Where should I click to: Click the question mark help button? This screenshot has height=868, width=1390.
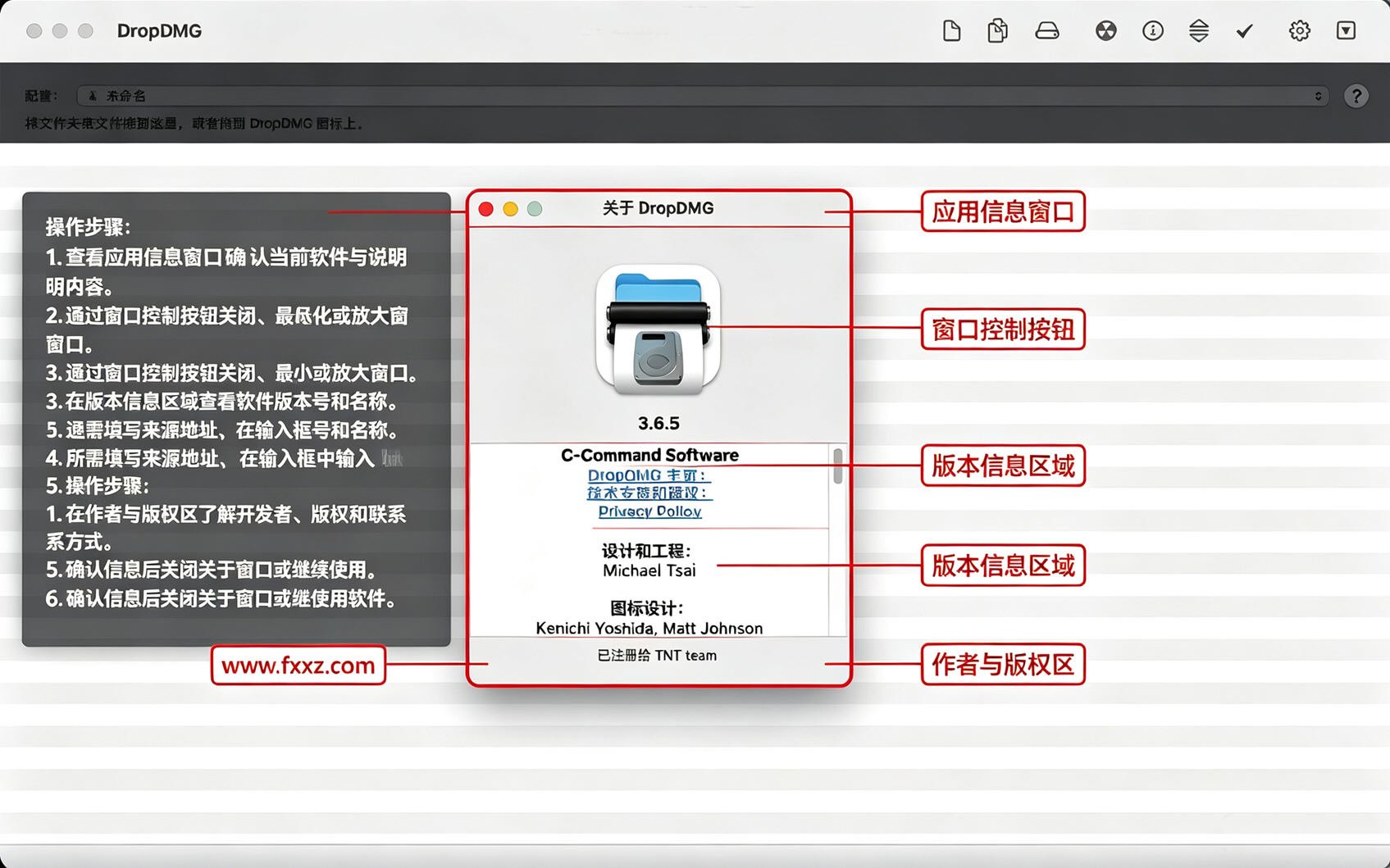tap(1356, 96)
